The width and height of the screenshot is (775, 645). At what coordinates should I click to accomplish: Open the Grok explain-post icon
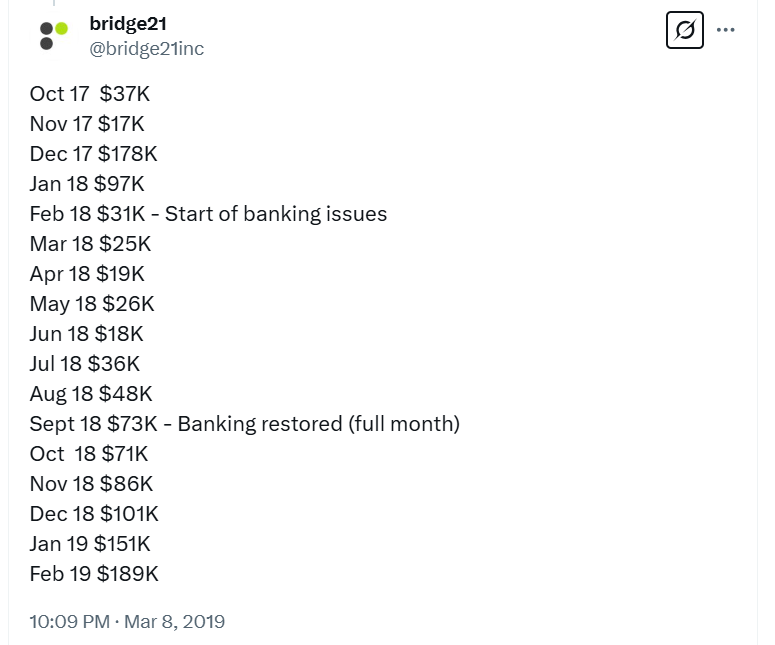click(x=685, y=30)
